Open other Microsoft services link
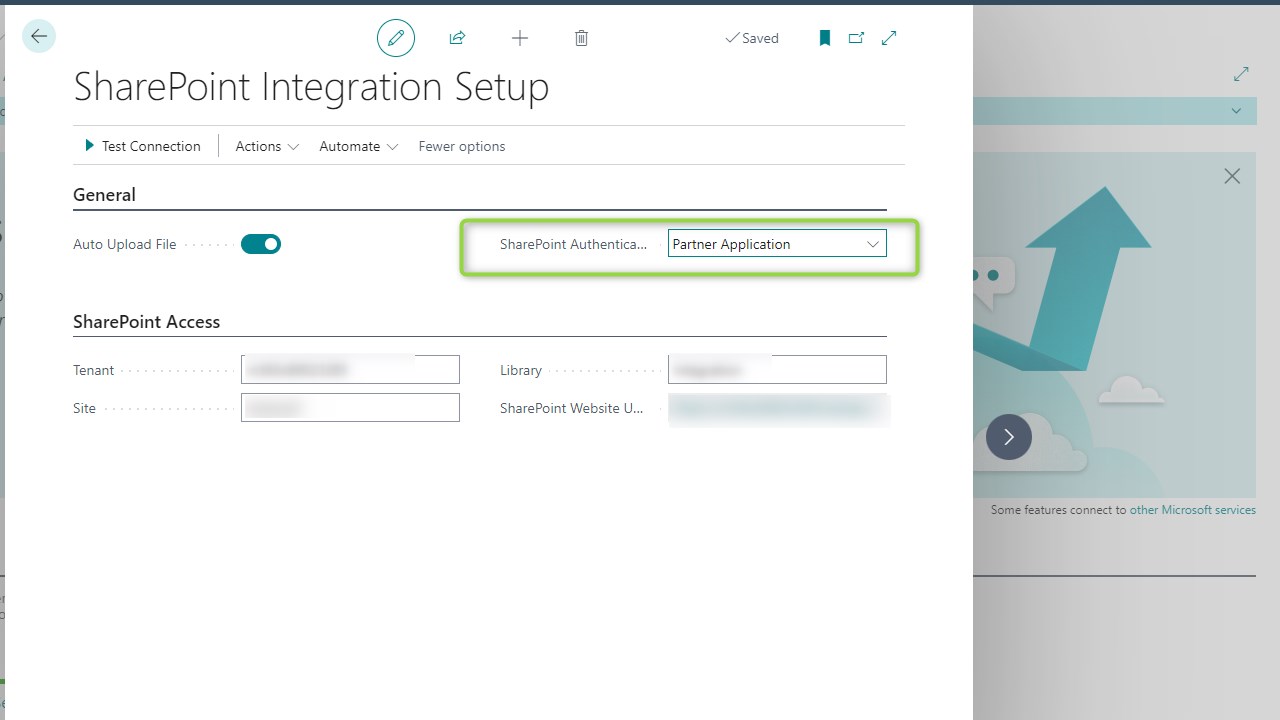 point(1193,510)
